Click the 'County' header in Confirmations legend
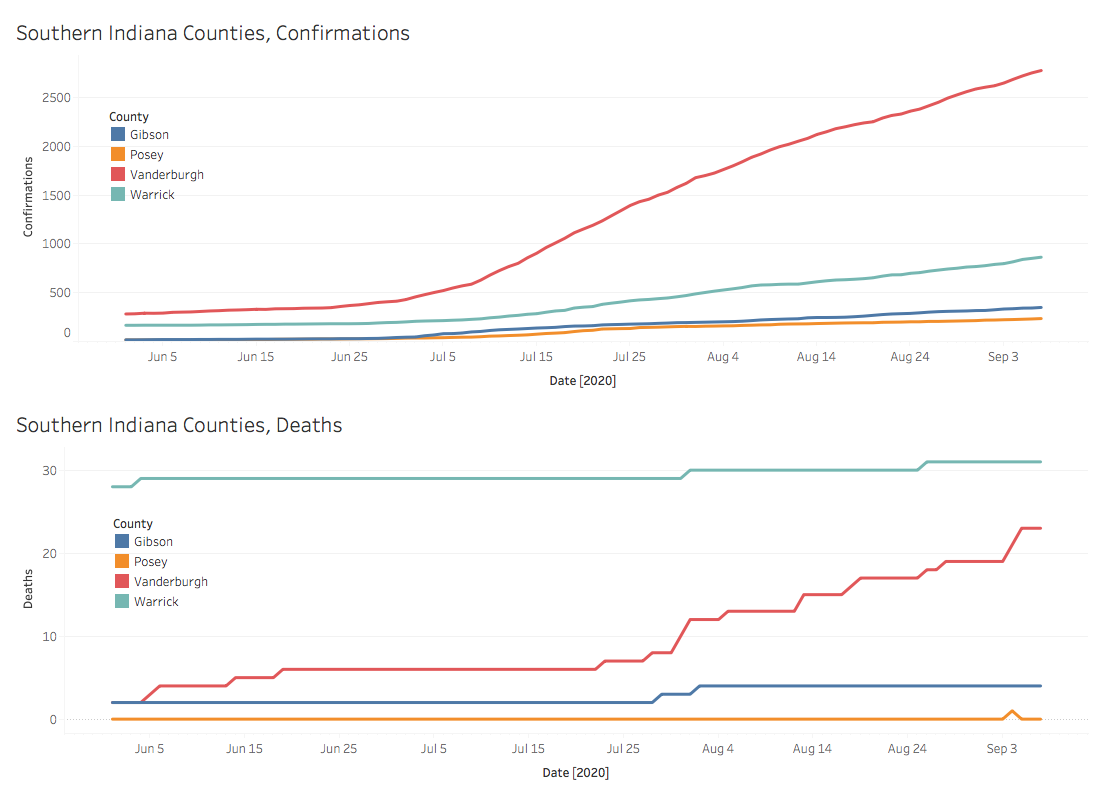The image size is (1100, 800). point(129,117)
